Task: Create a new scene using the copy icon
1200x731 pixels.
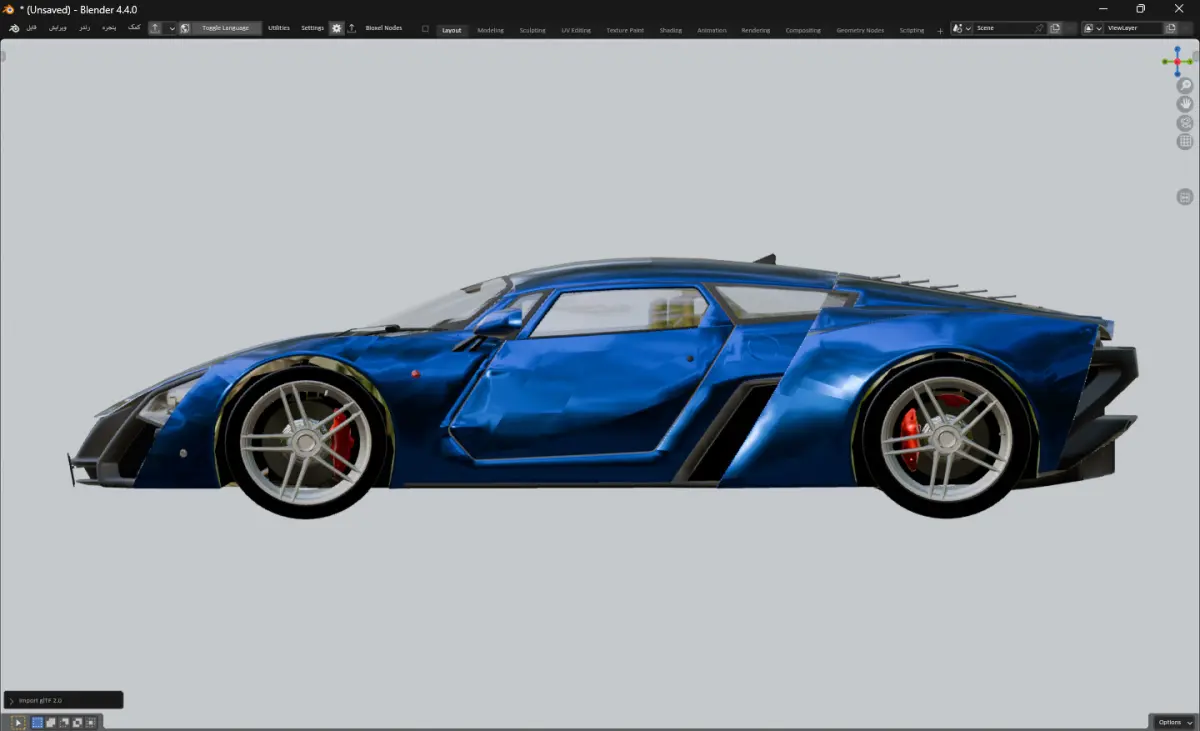Action: coord(1055,28)
